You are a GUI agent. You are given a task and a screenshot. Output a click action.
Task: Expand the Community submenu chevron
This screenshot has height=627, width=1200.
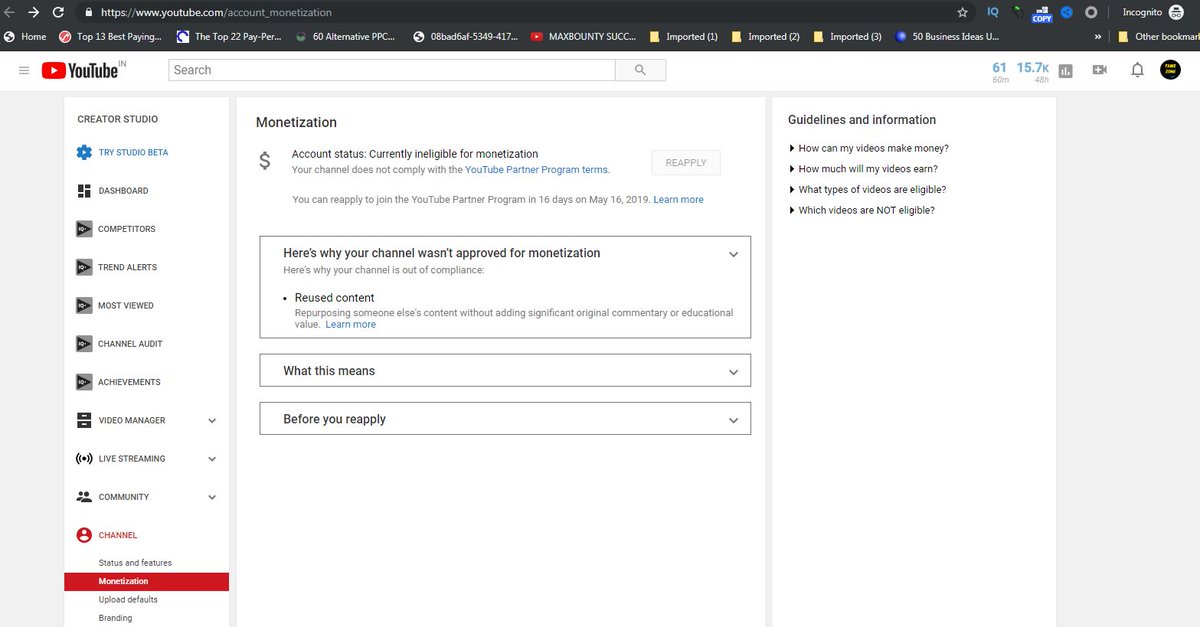pos(212,497)
